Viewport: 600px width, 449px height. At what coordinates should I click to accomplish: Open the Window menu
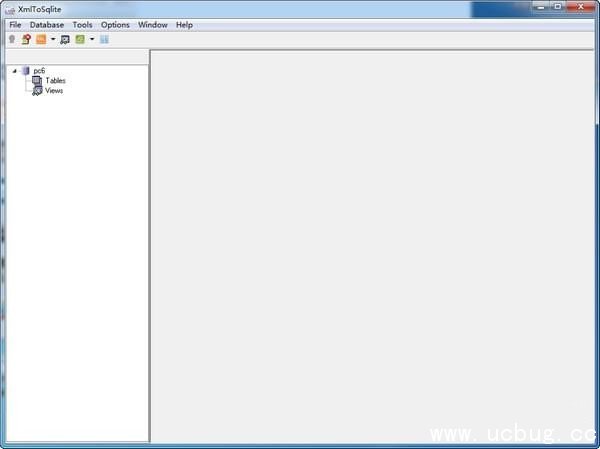[153, 25]
